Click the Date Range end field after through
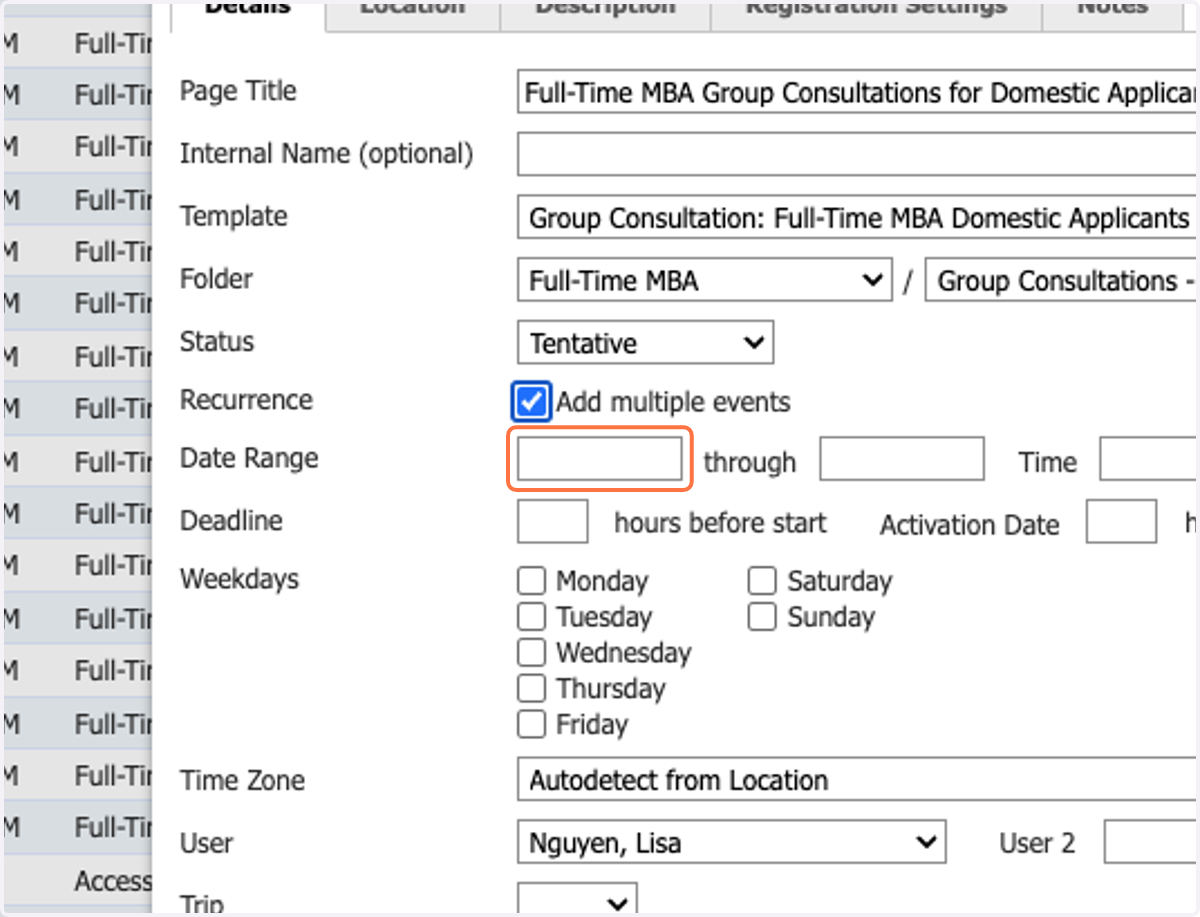1200x917 pixels. pyautogui.click(x=902, y=459)
